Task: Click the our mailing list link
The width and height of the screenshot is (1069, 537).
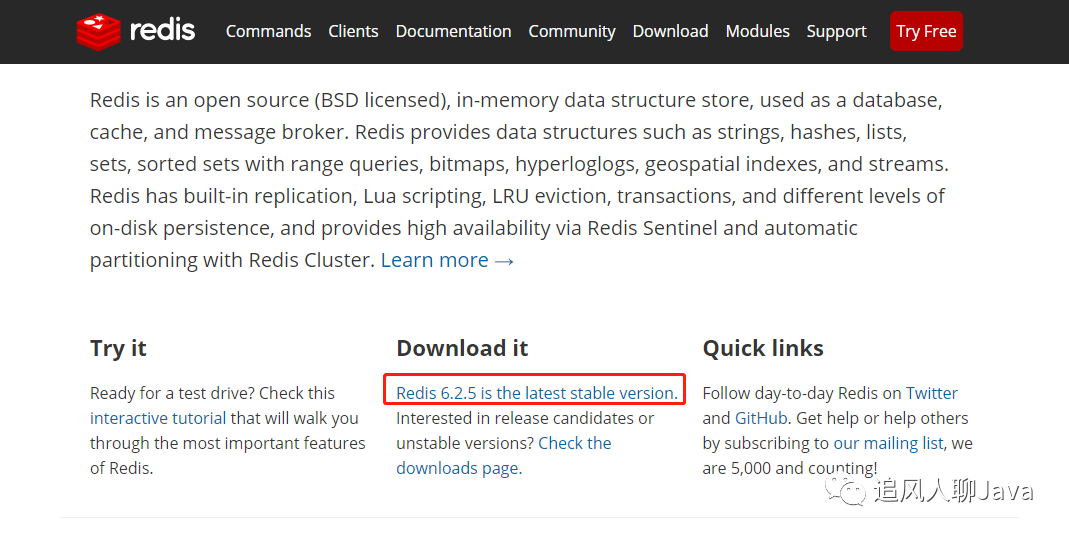Action: (x=888, y=444)
